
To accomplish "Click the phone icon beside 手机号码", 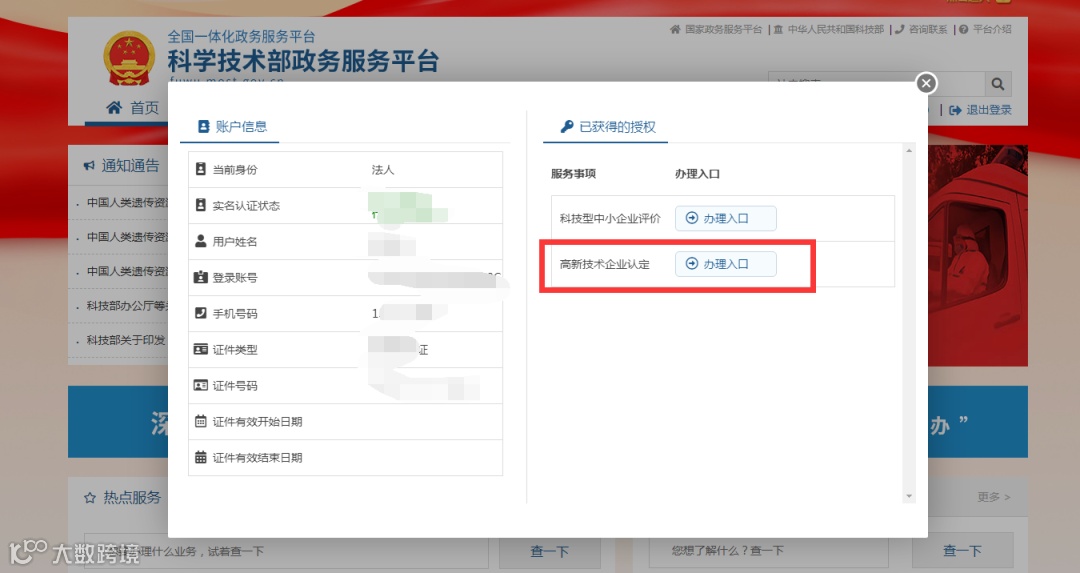I will tap(200, 313).
